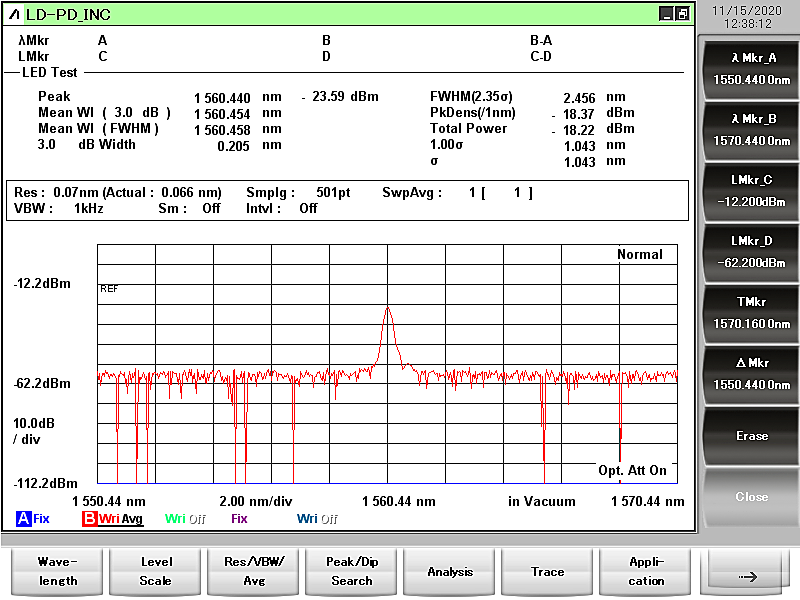The width and height of the screenshot is (800, 600).
Task: Click the center wavelength 1 560.44 nm
Action: tap(399, 502)
